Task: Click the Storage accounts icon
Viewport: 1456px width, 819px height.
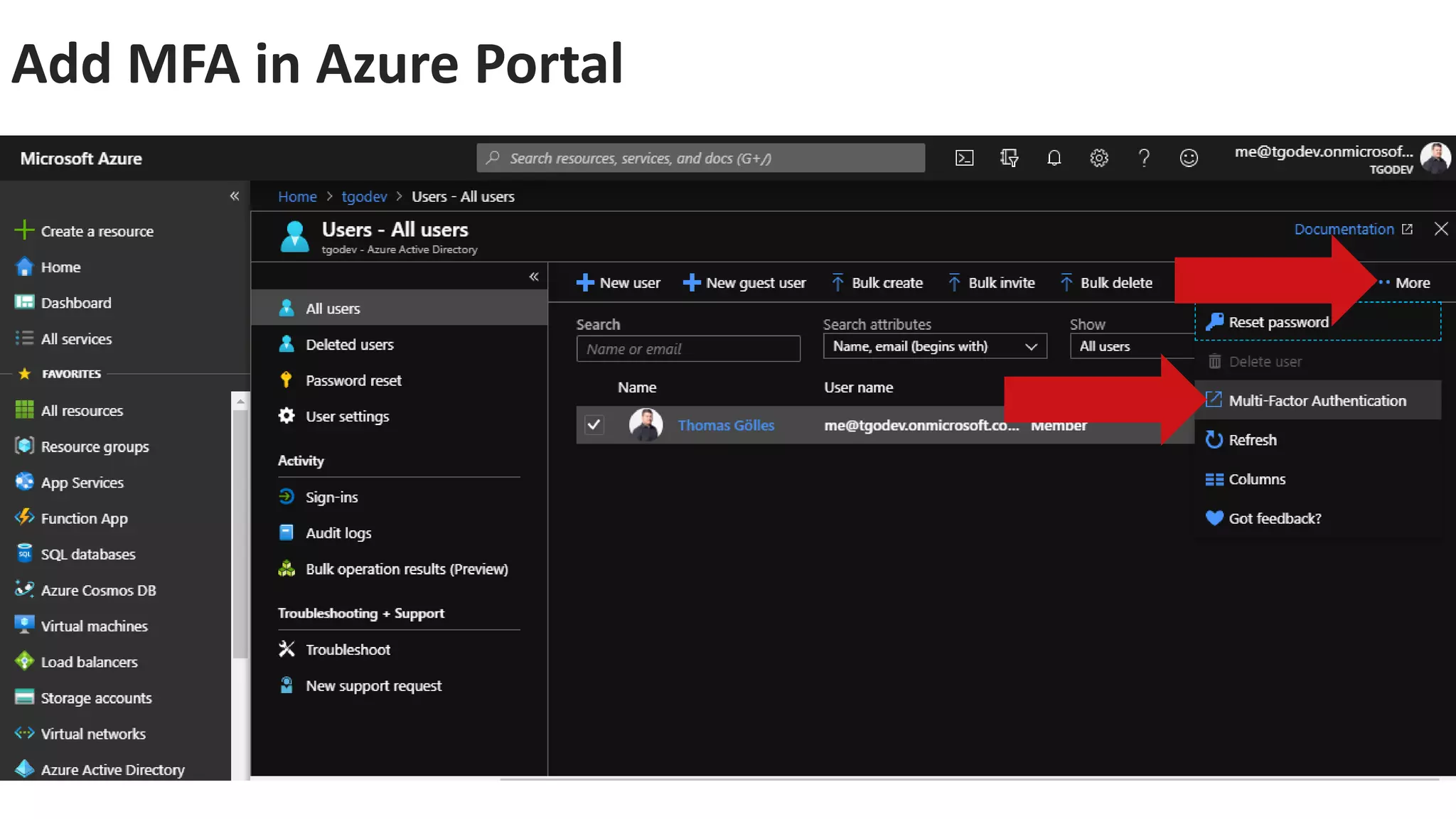Action: (x=24, y=697)
